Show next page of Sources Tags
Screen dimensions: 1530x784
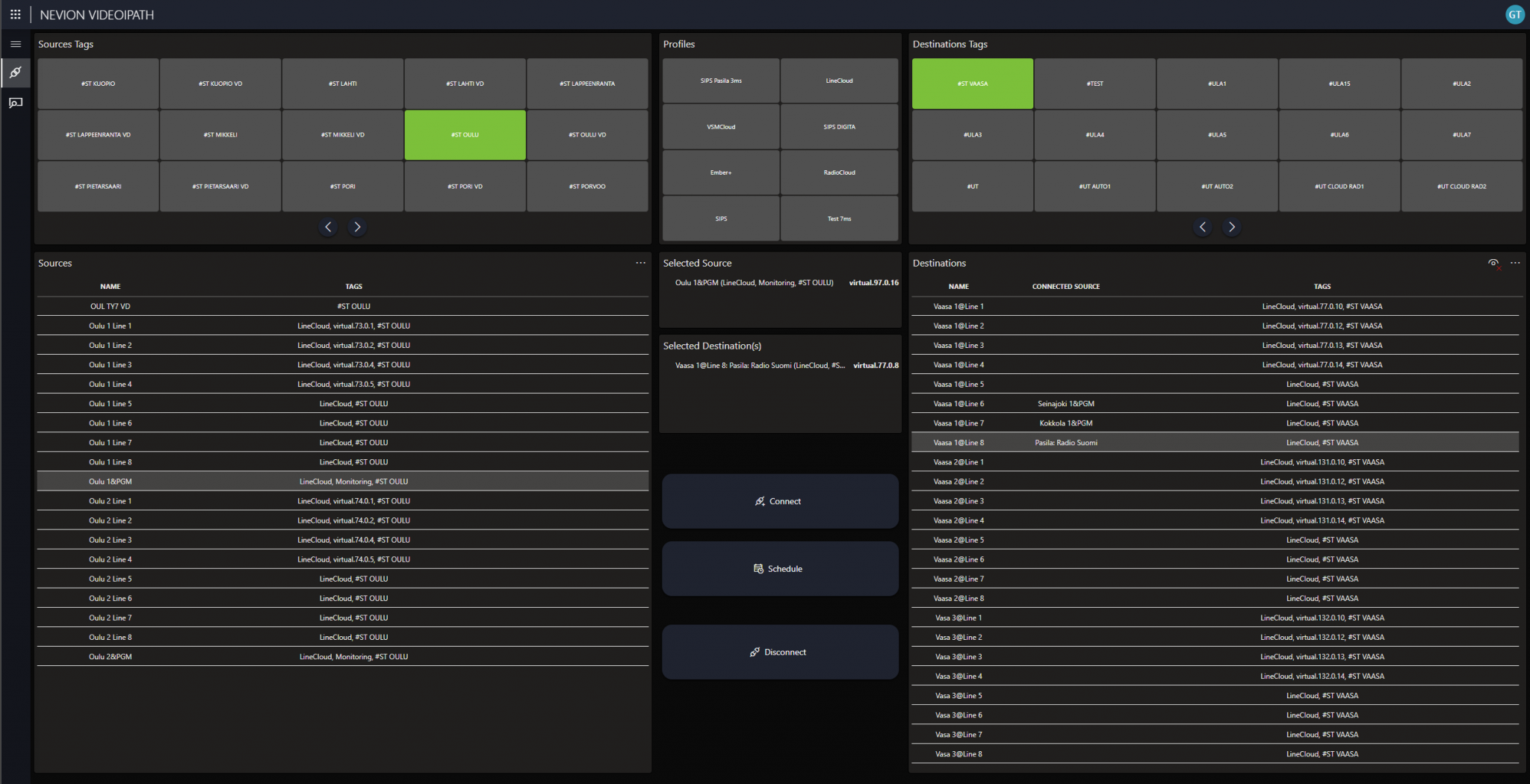[357, 226]
